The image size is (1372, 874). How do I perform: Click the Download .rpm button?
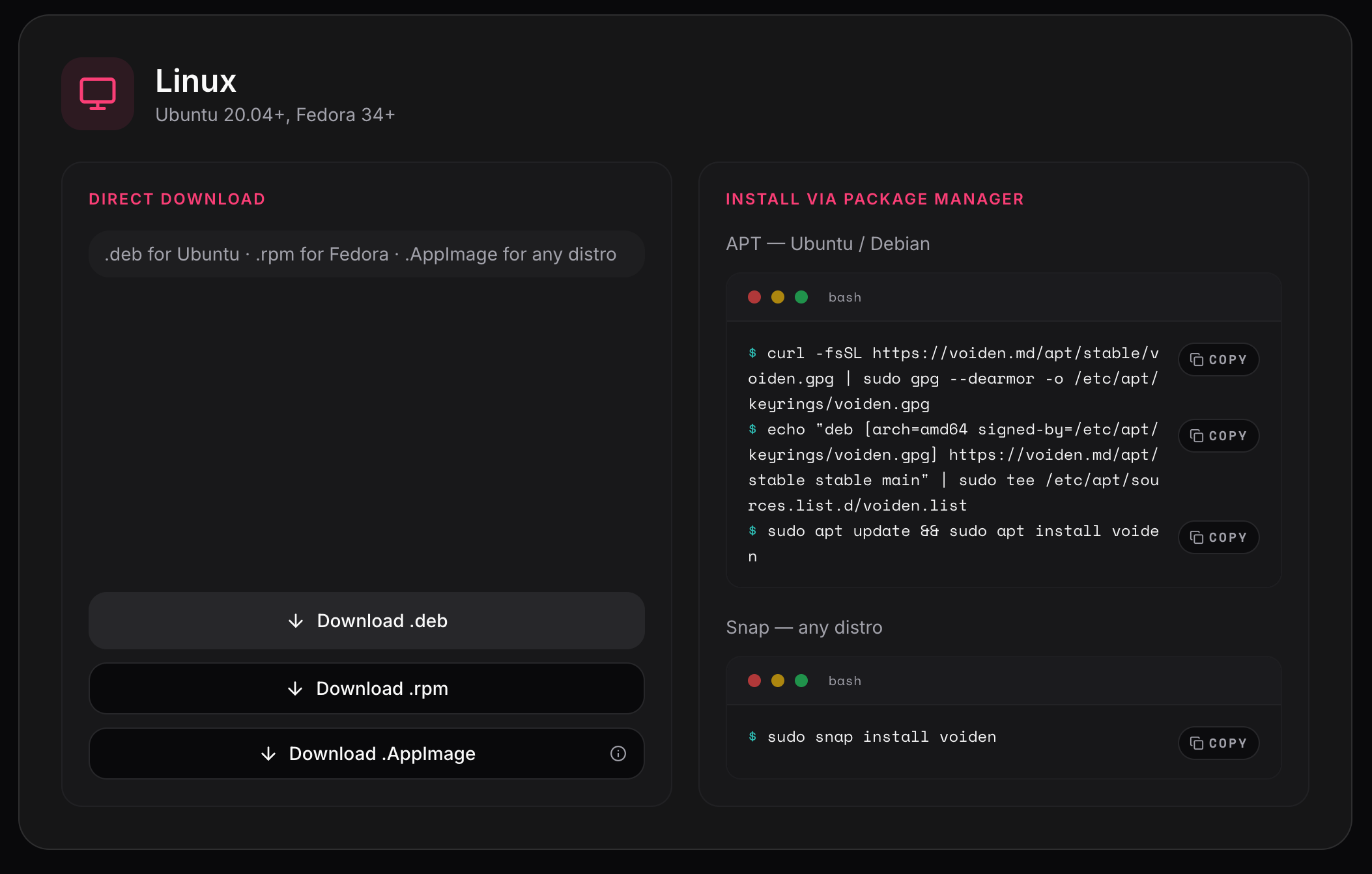click(367, 688)
